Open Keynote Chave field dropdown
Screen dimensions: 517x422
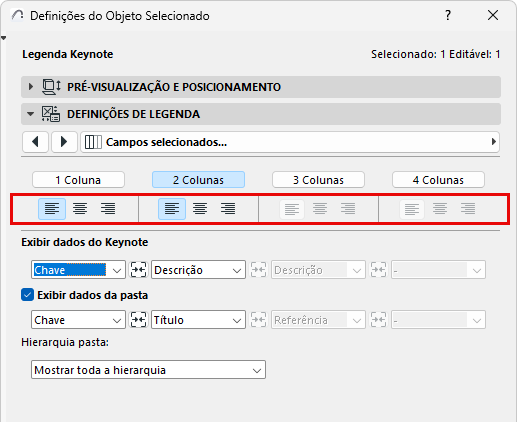tap(78, 270)
